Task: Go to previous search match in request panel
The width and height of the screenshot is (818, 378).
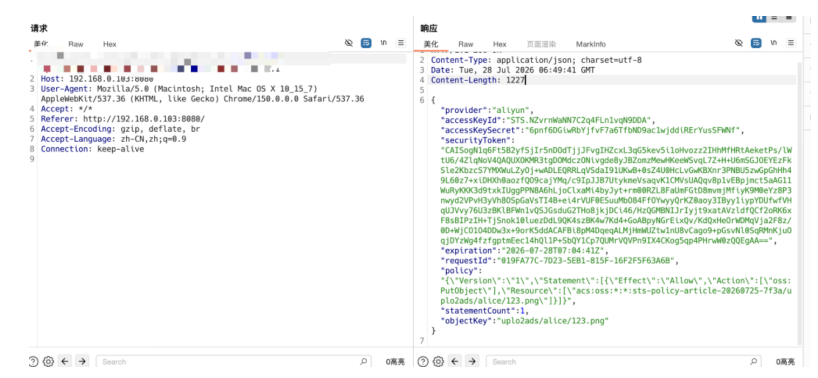Action: 65,361
